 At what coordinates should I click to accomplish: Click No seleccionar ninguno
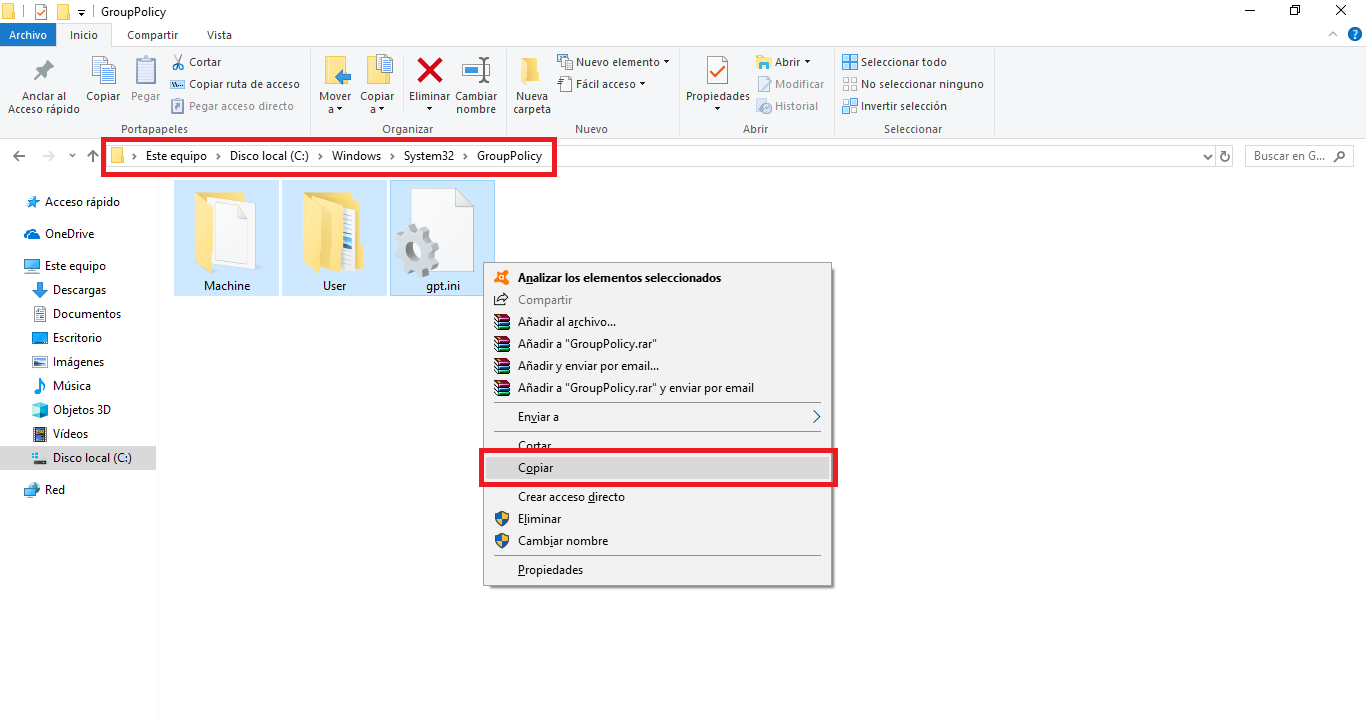913,84
